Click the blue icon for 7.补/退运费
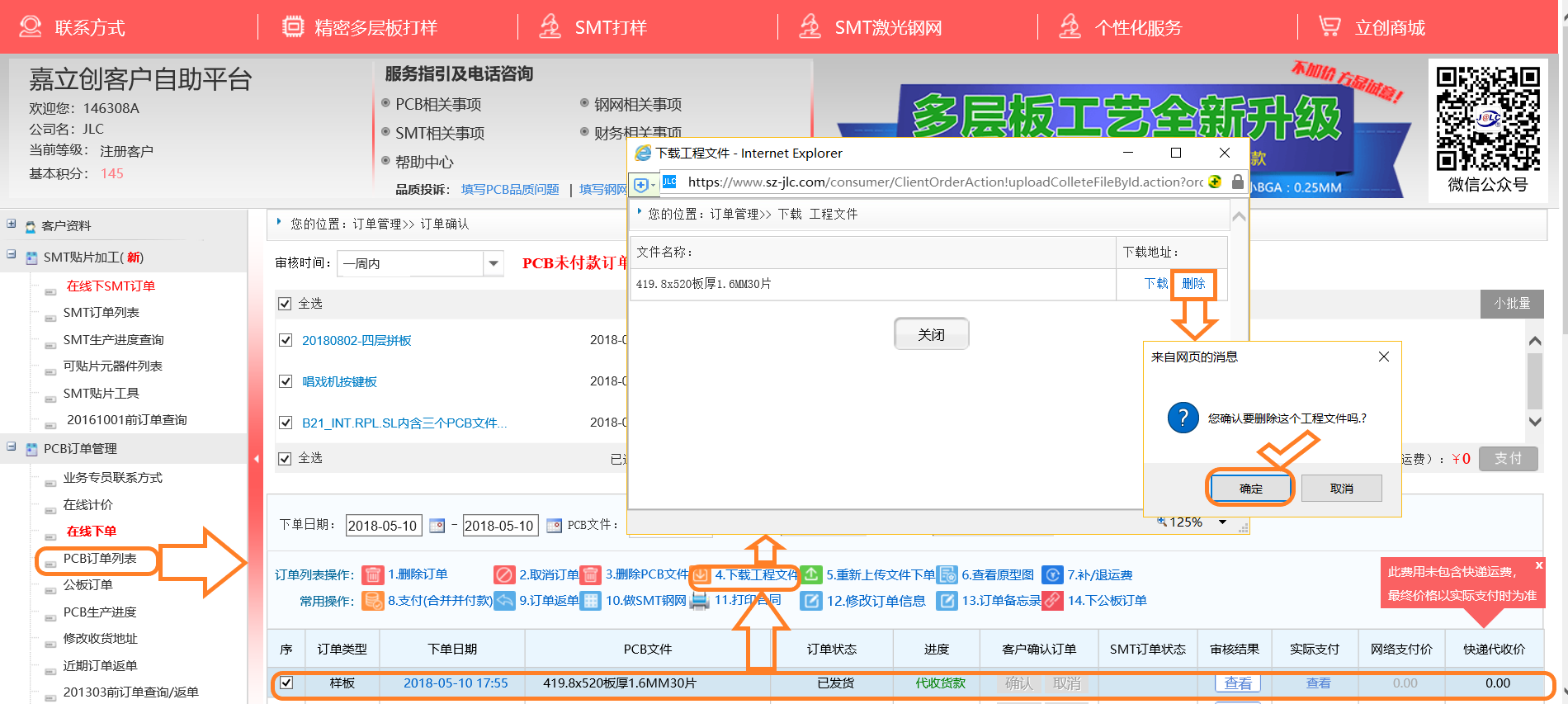 (1053, 574)
